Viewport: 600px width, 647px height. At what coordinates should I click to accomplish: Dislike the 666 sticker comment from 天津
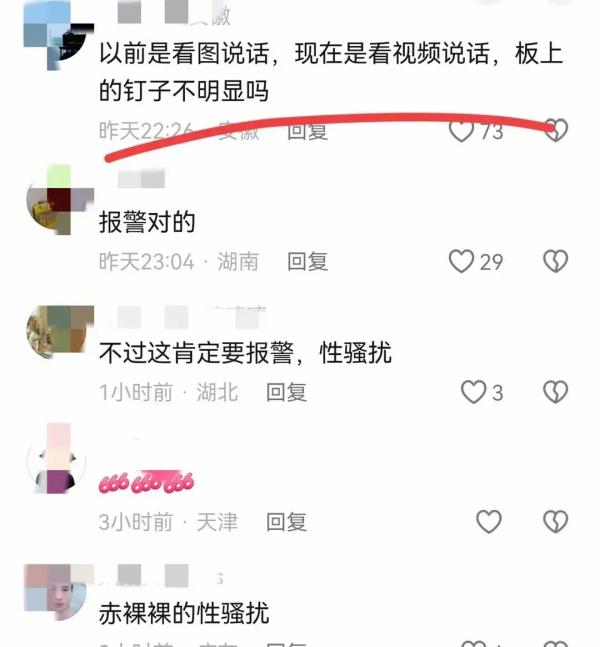[556, 522]
